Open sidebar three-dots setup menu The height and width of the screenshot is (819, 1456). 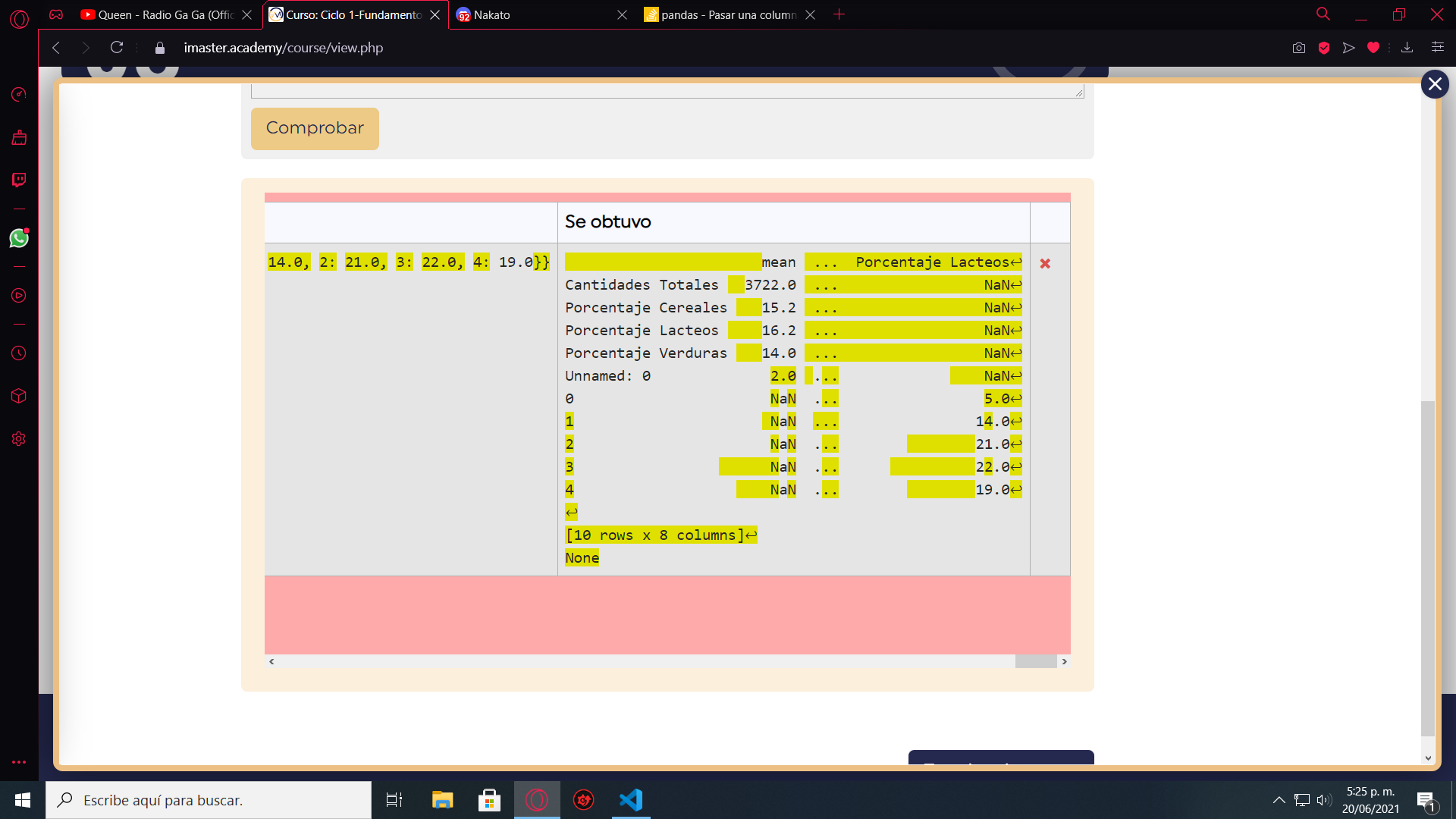pos(19,762)
